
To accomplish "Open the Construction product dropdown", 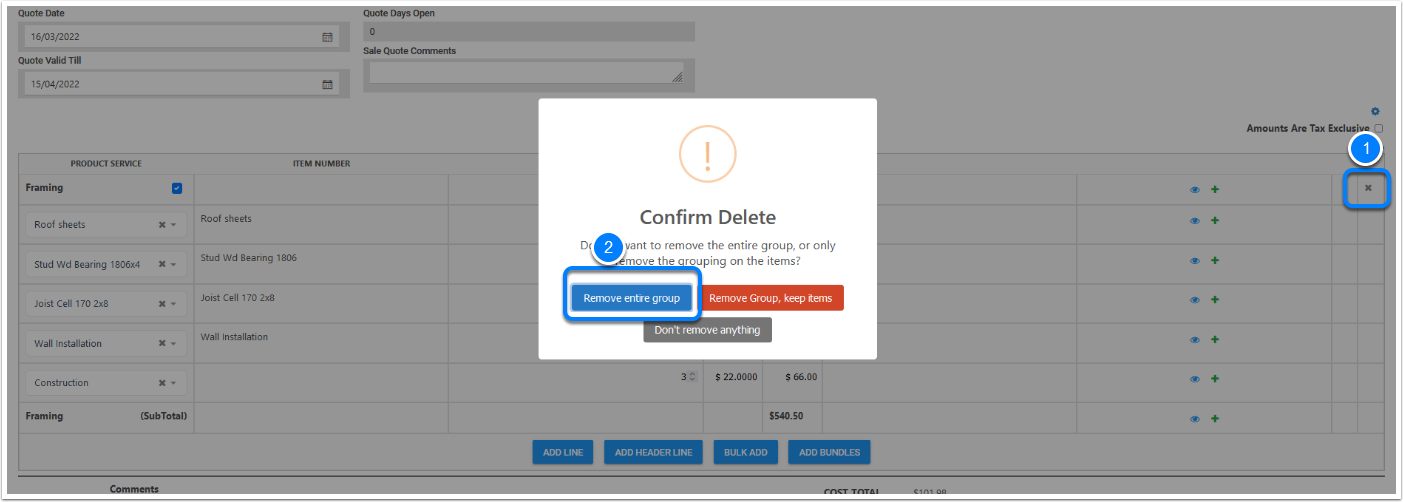I will coord(174,383).
